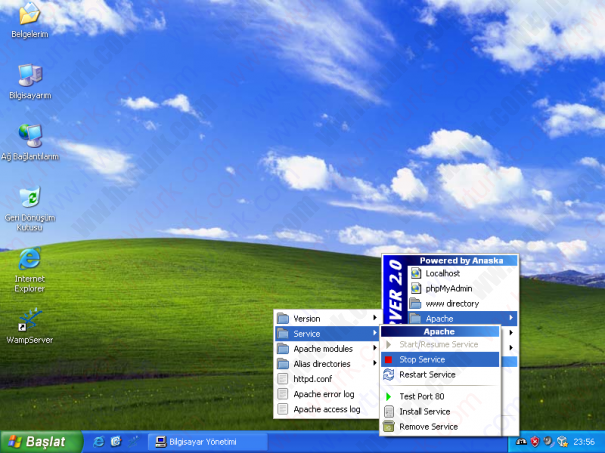Choose Restart Service for Apache
Screen dimensions: 605x453
pos(440,375)
